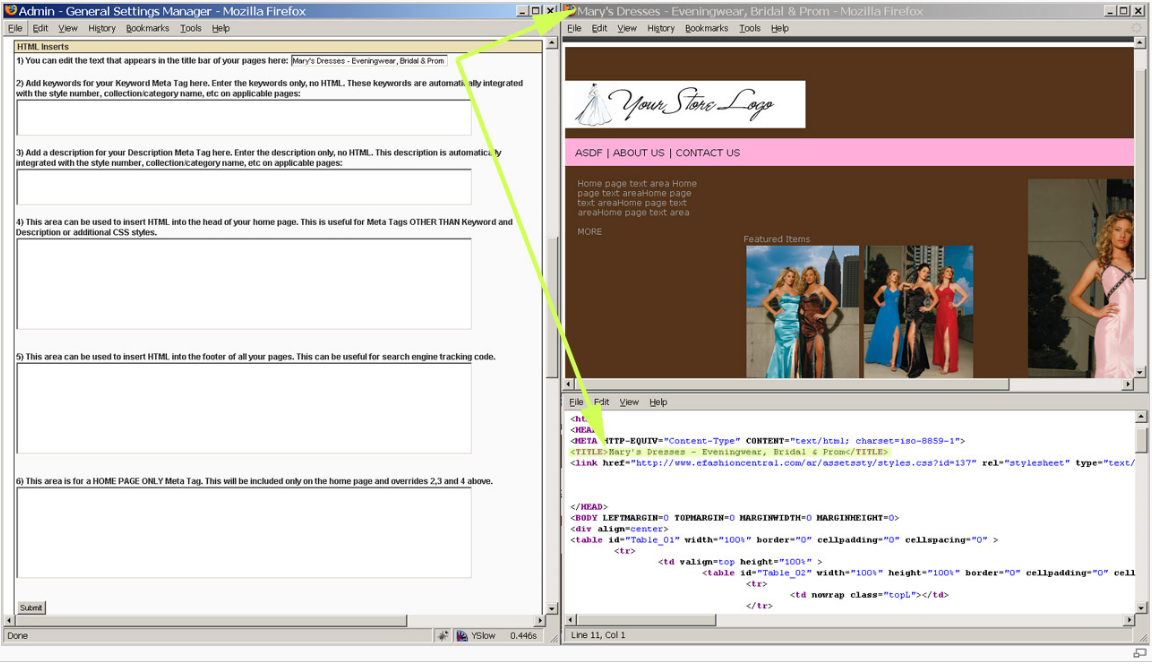Open Edit menu in Admin window
Screen dimensions: 1152x664
40,28
